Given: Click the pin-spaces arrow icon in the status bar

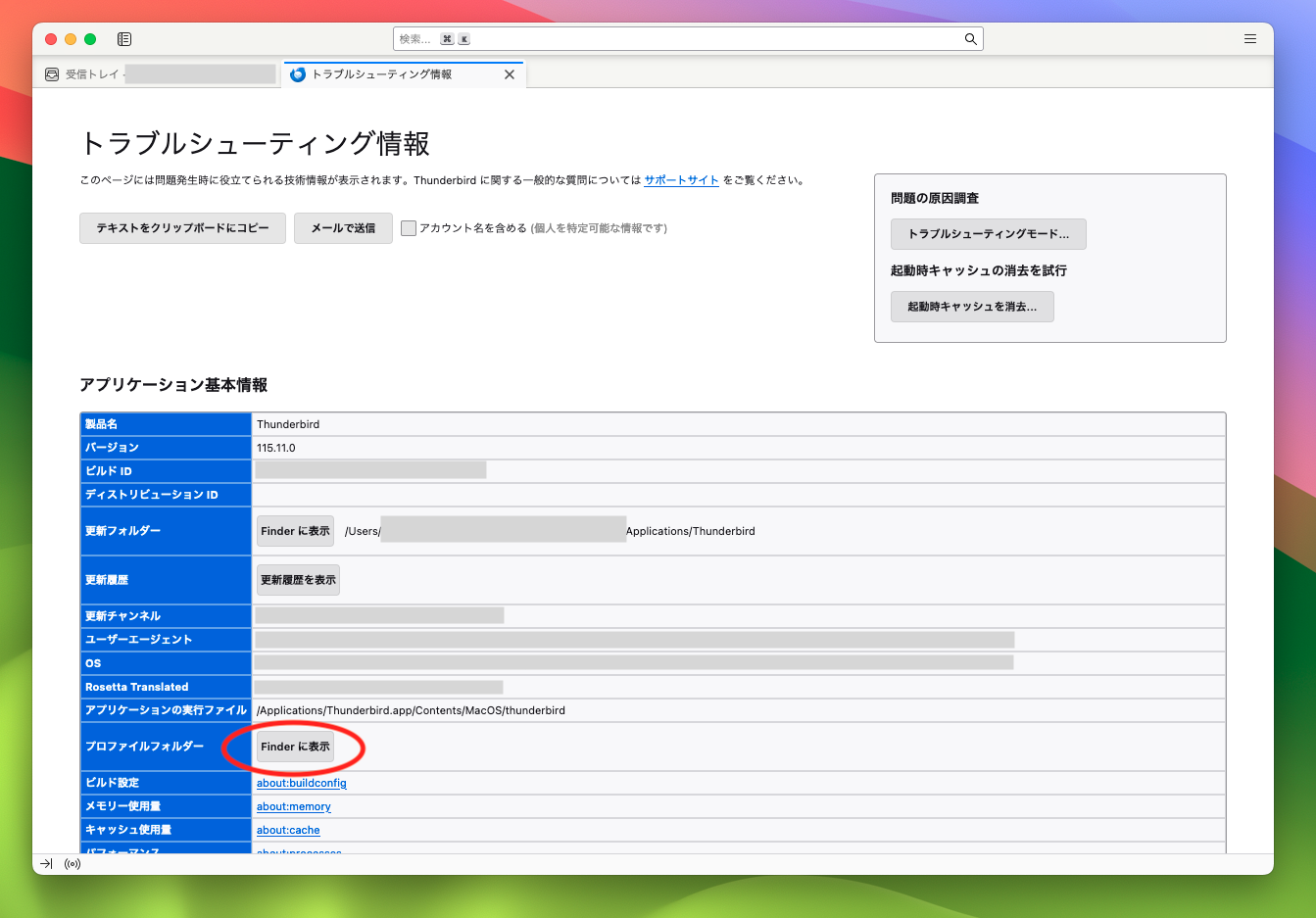Looking at the screenshot, I should (46, 864).
